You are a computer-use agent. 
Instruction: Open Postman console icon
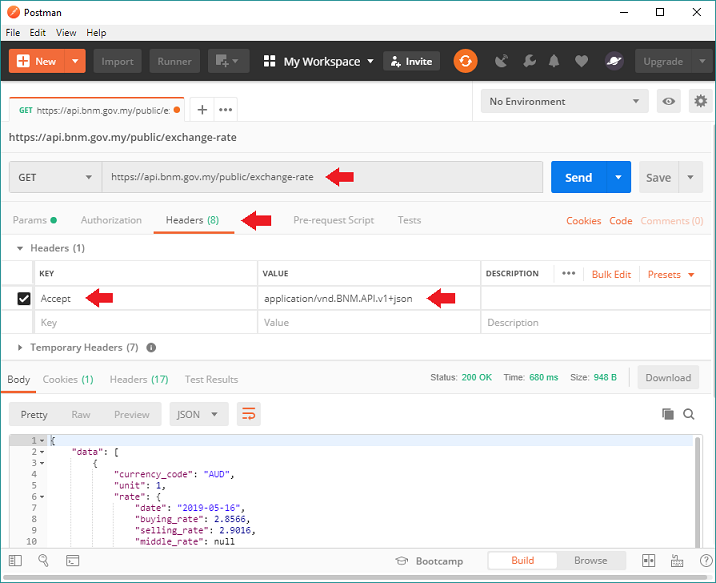coord(73,561)
